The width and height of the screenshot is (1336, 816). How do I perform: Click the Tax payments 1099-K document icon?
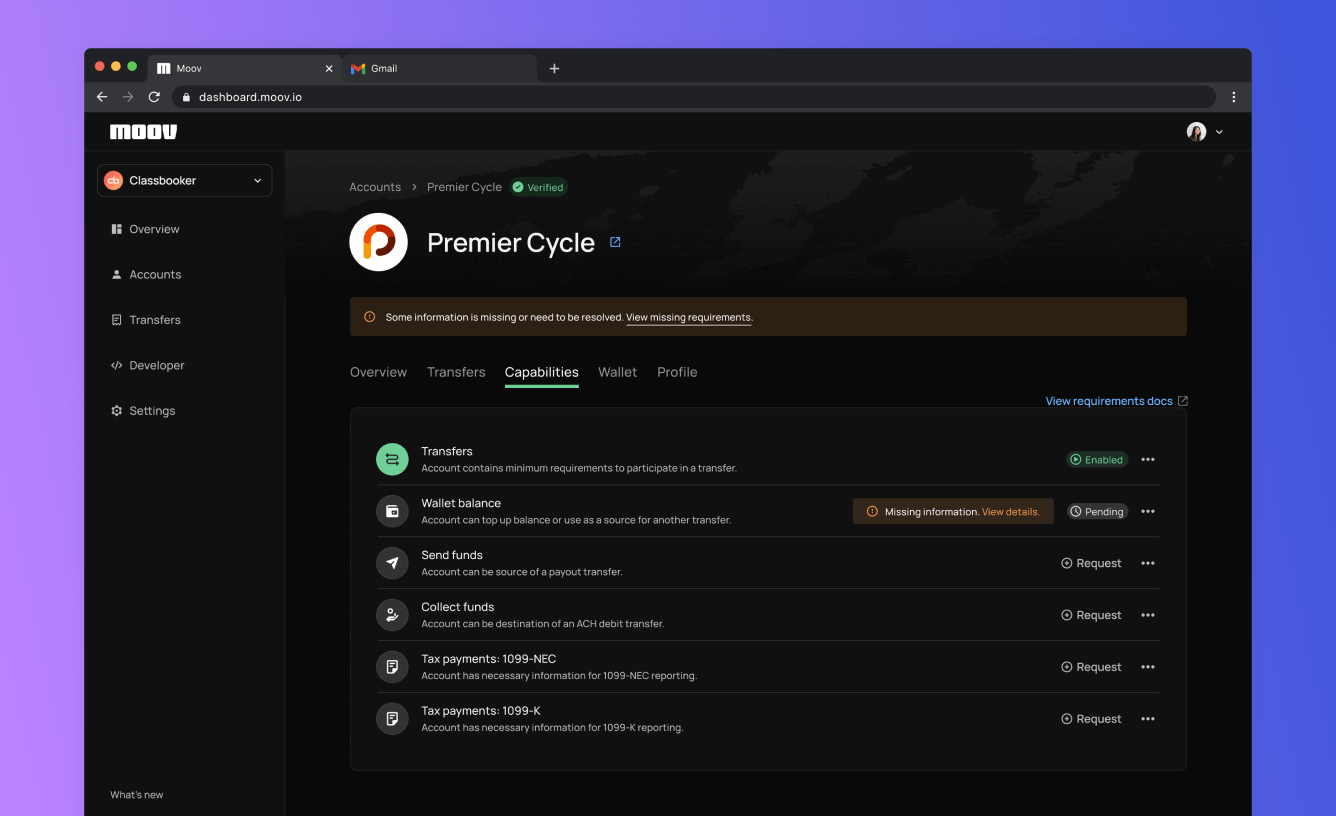pyautogui.click(x=392, y=719)
